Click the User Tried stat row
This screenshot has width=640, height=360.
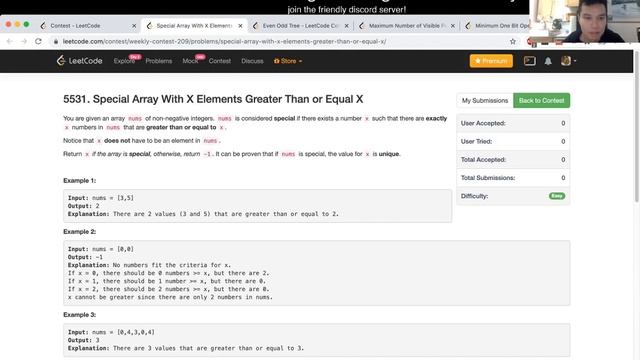pos(513,141)
